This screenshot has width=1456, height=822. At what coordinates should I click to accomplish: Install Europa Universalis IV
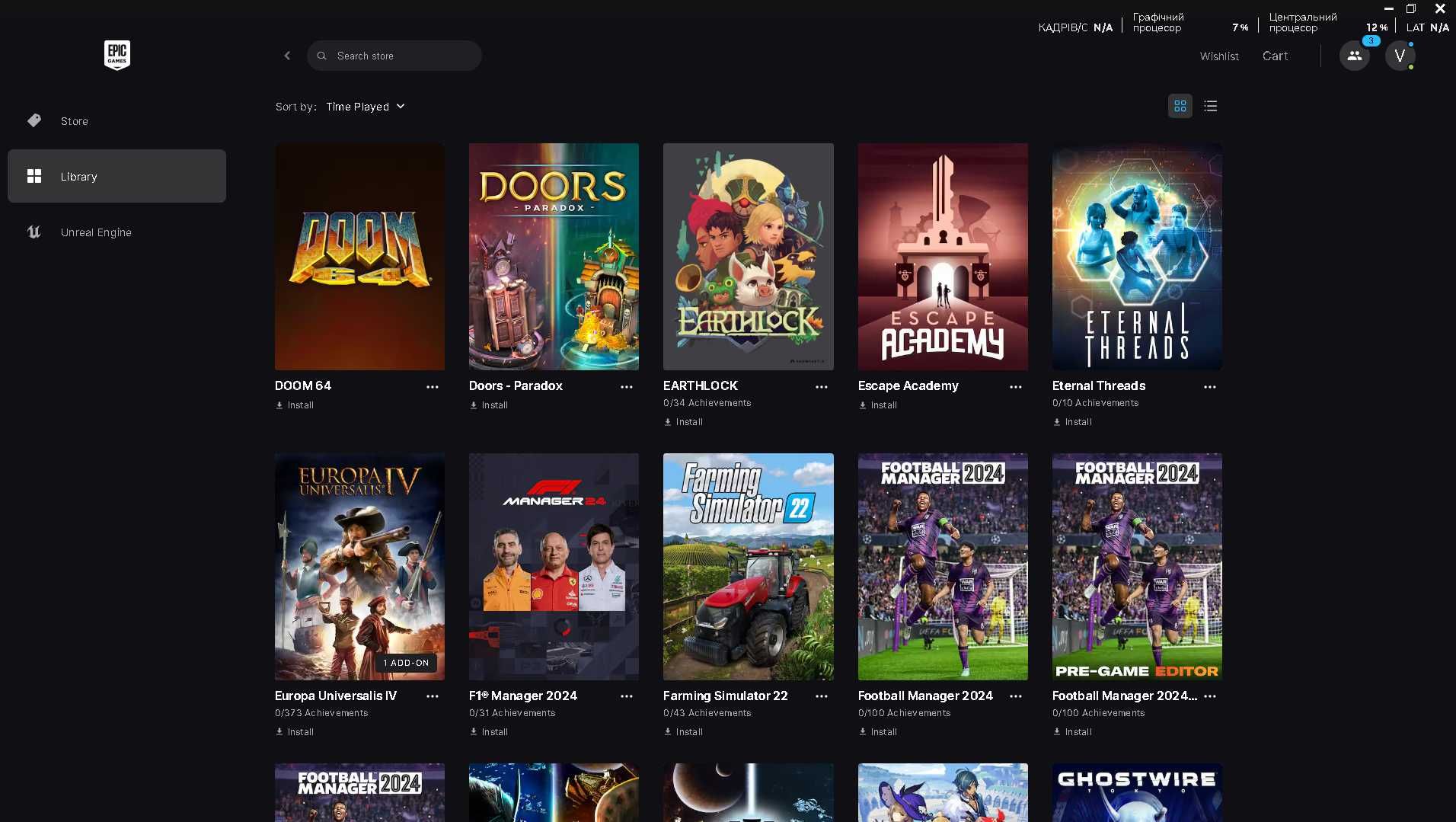click(295, 732)
